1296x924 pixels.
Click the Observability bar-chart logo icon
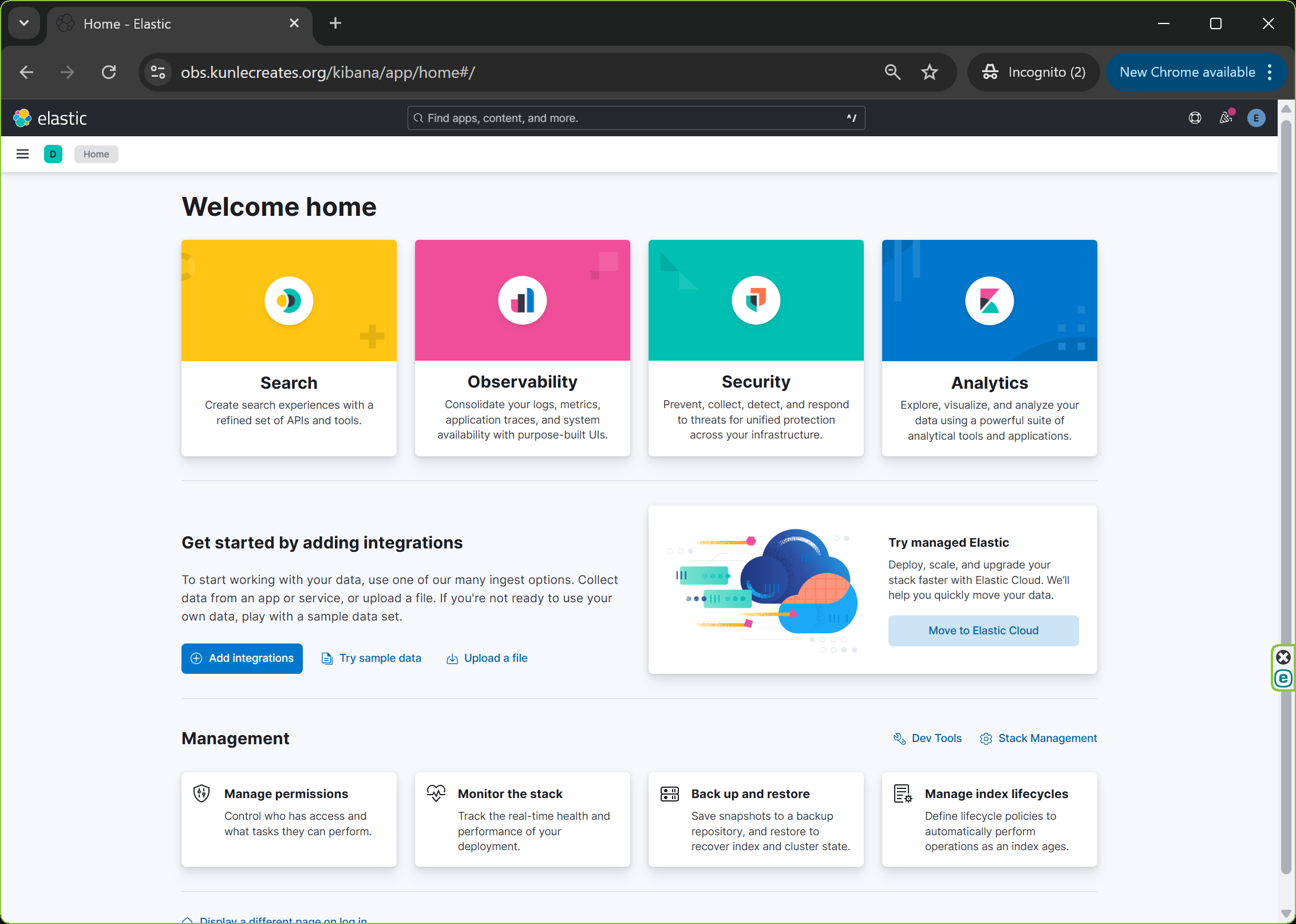coord(522,301)
